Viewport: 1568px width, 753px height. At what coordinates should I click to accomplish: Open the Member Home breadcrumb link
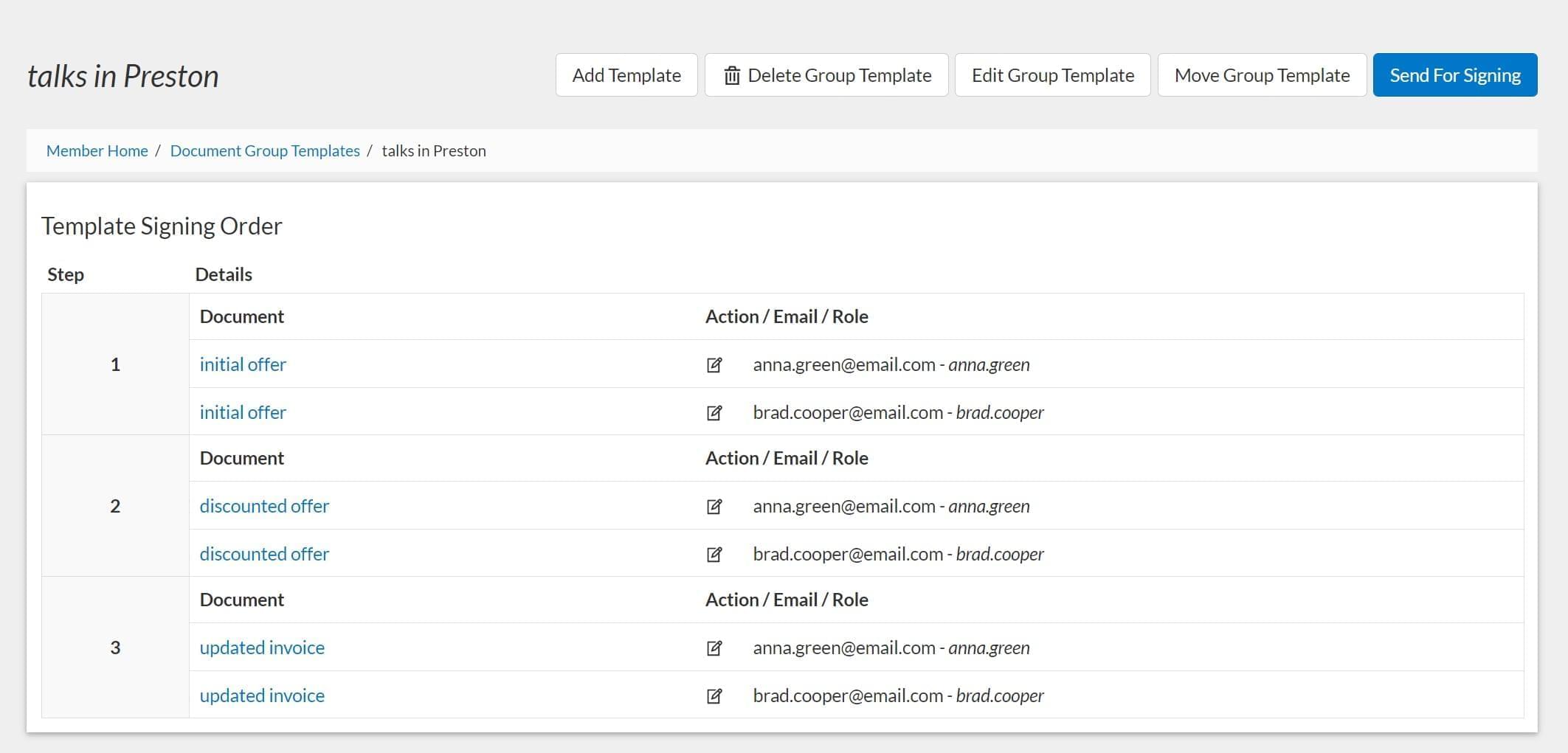(x=97, y=150)
